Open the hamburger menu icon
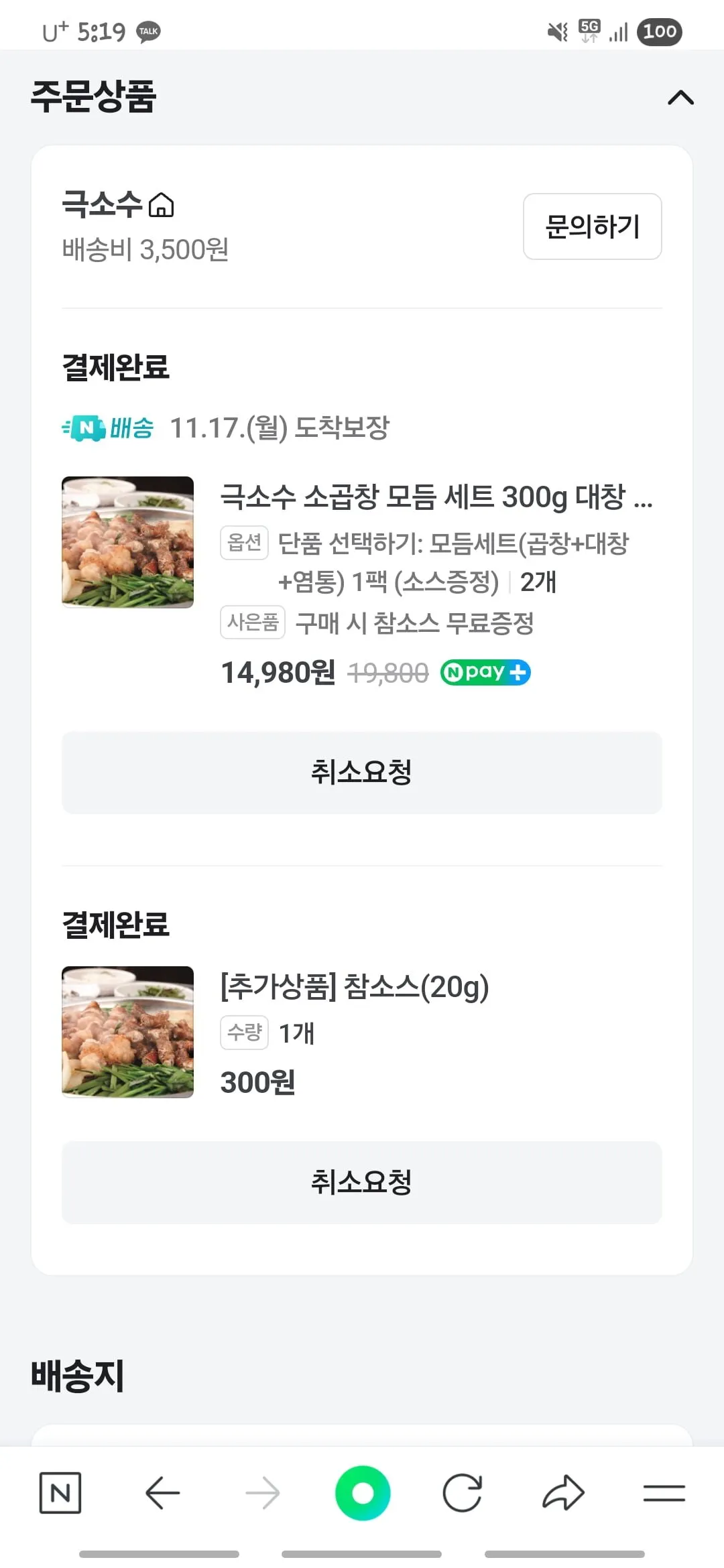 (664, 1493)
